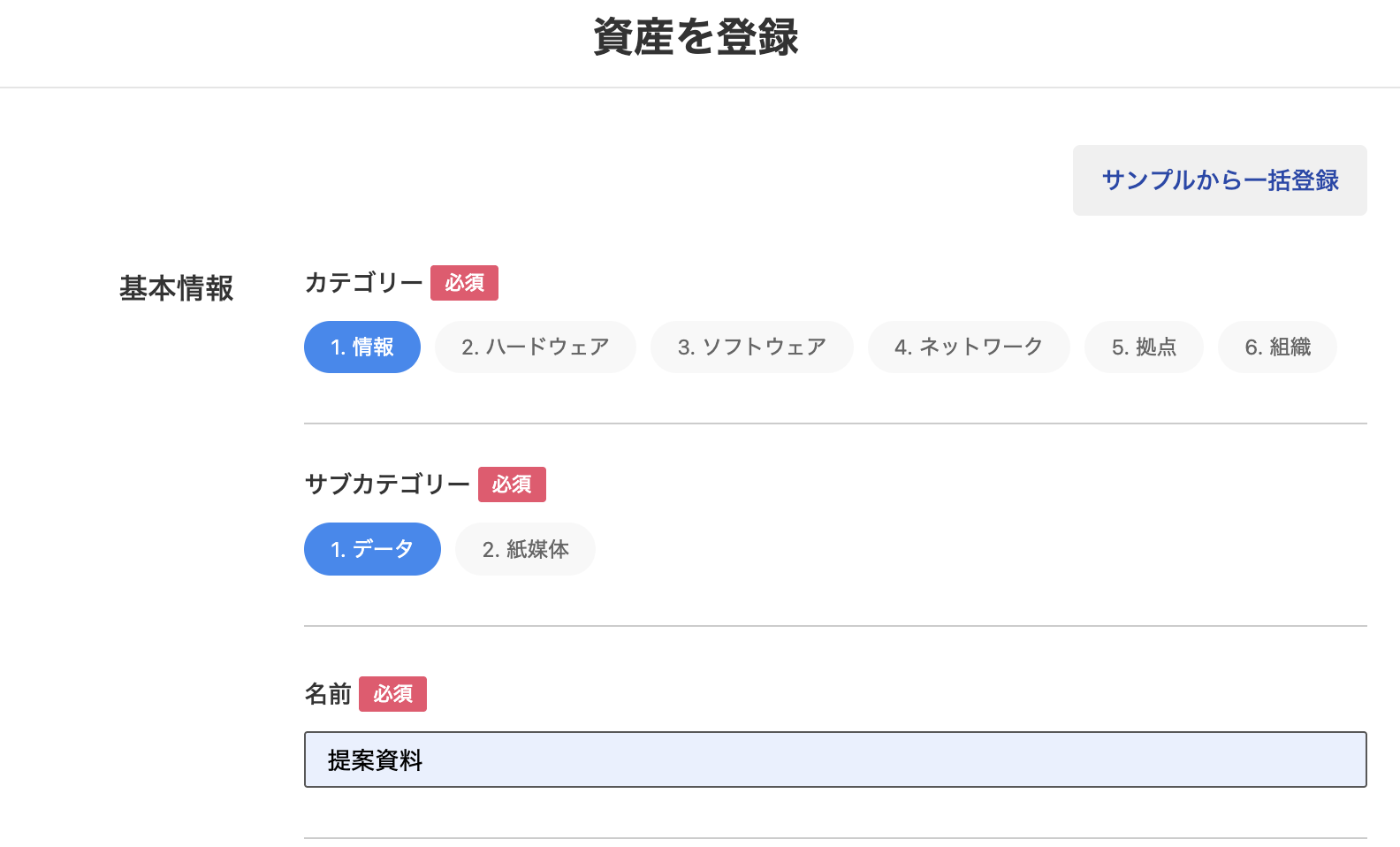Select category 1. 情報

(362, 347)
